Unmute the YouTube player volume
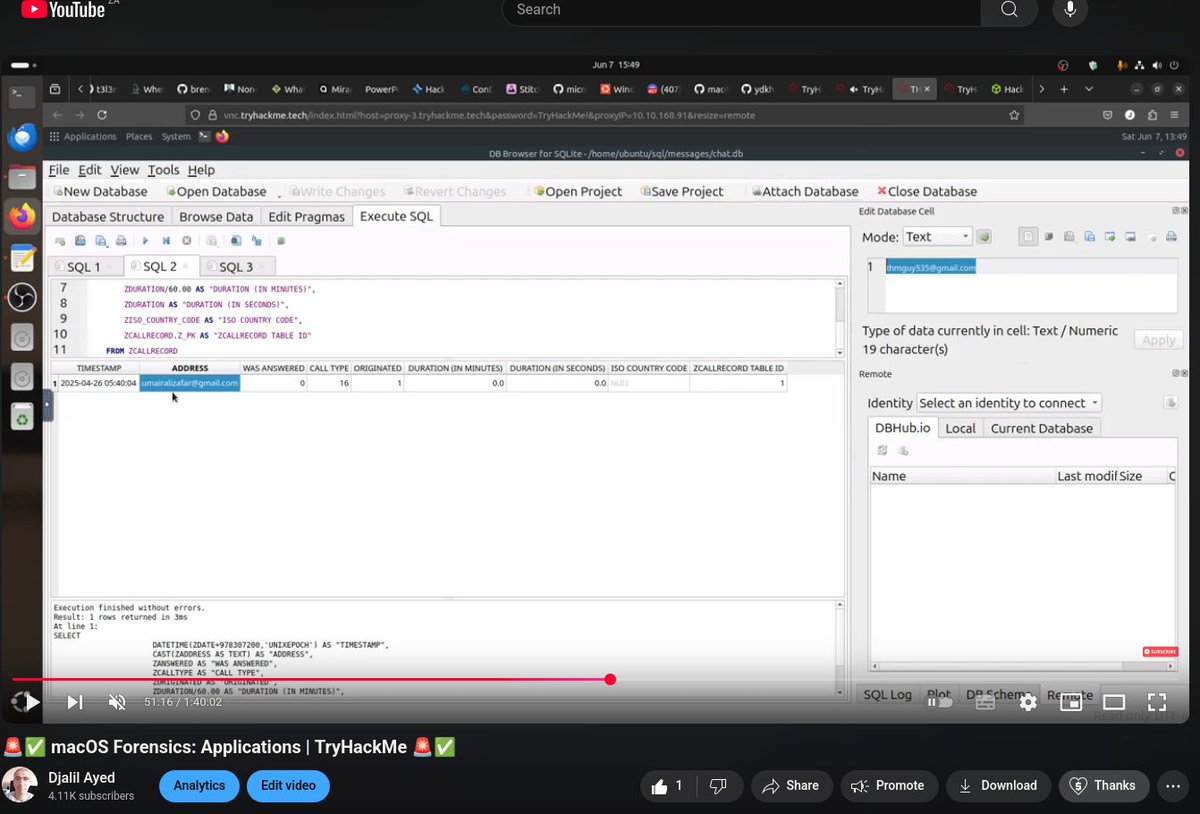Image resolution: width=1200 pixels, height=814 pixels. (x=117, y=702)
